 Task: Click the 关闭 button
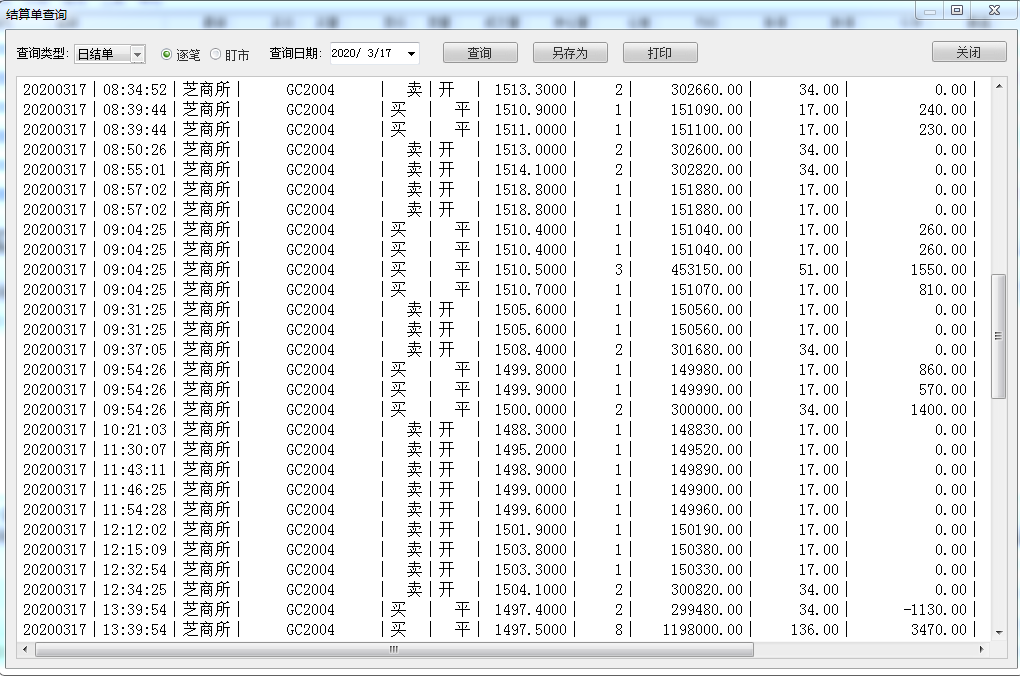pyautogui.click(x=969, y=52)
